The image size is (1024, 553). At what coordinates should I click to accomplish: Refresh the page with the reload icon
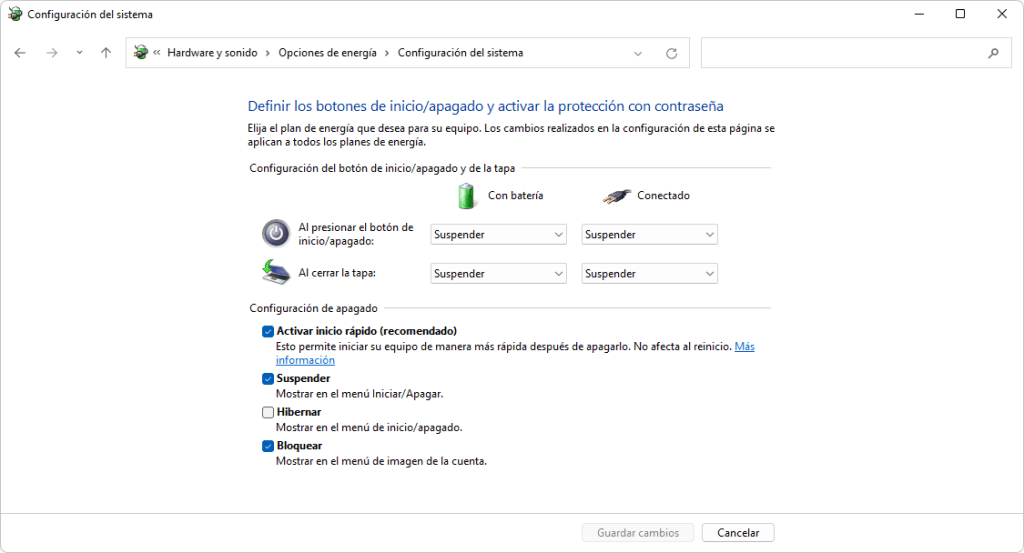point(671,54)
